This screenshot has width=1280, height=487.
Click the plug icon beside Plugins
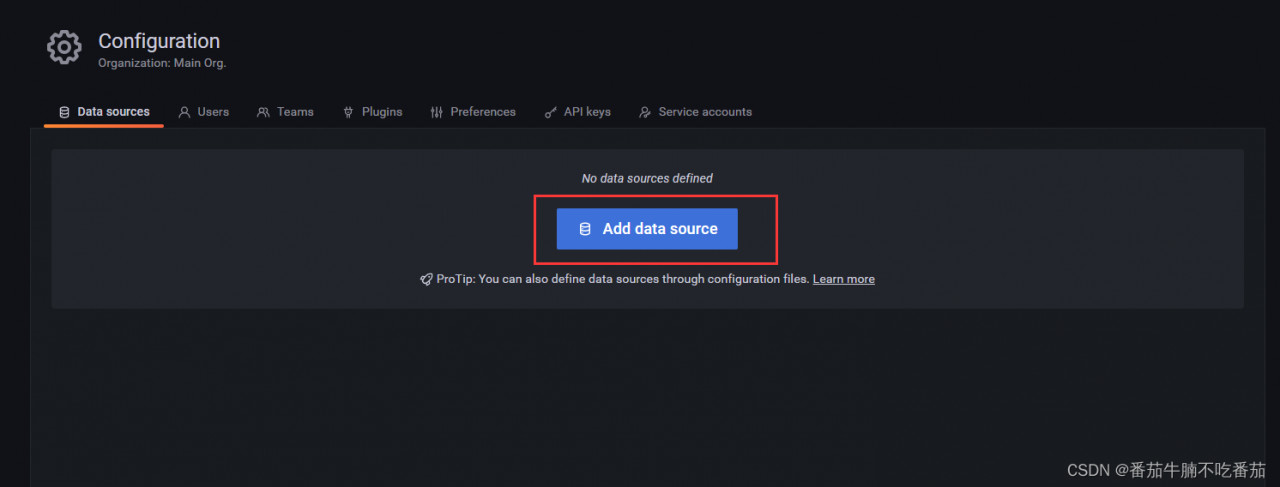[x=348, y=112]
